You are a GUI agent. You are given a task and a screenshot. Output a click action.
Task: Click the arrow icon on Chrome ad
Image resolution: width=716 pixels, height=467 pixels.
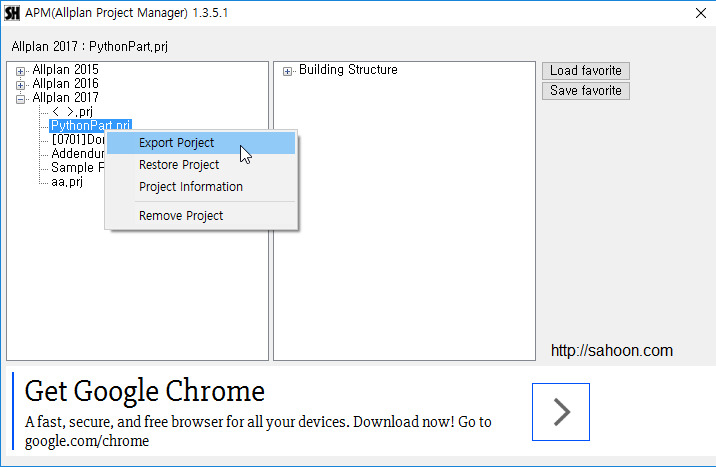click(560, 411)
